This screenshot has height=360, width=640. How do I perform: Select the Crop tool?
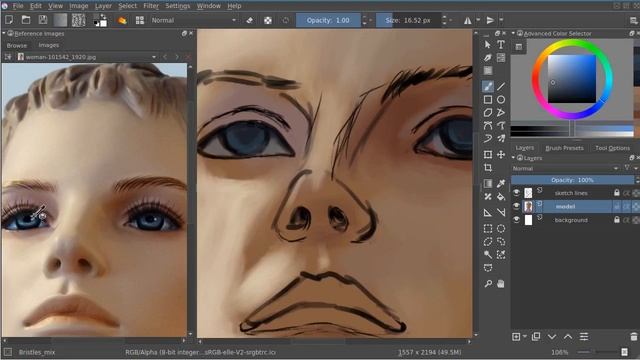488,167
